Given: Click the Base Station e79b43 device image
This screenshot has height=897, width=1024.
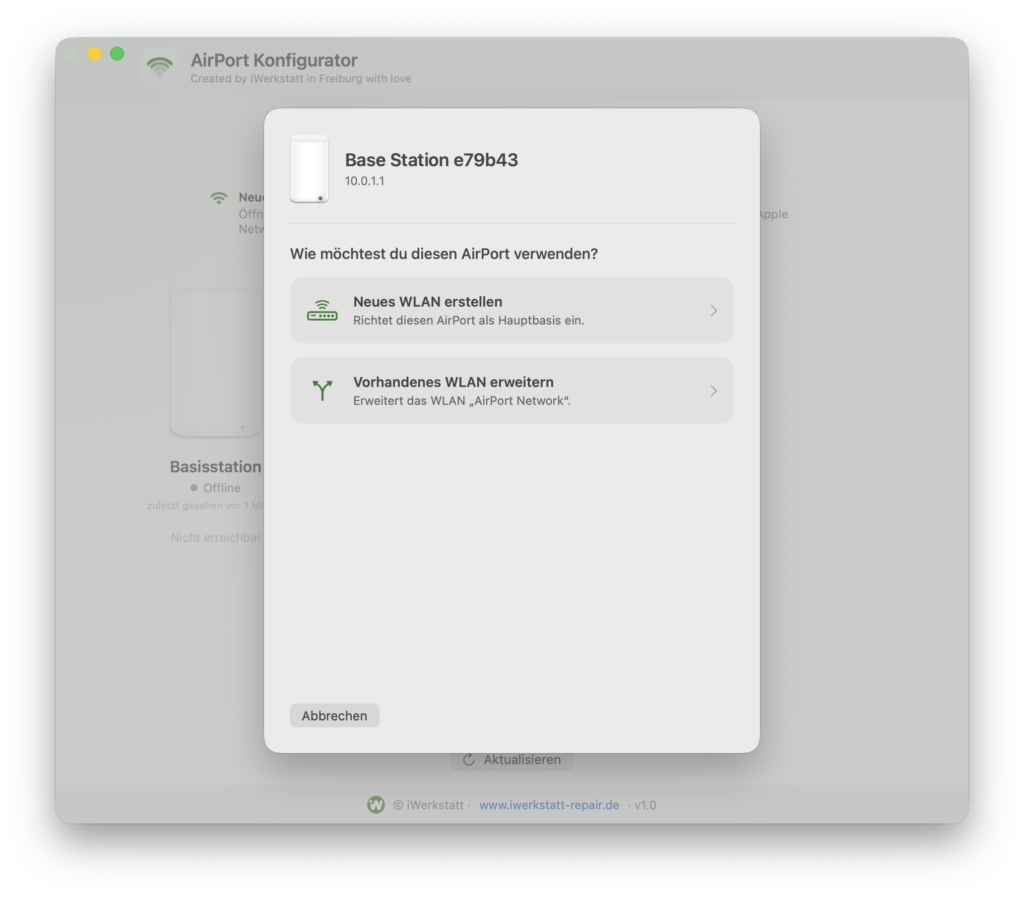Looking at the screenshot, I should [309, 169].
